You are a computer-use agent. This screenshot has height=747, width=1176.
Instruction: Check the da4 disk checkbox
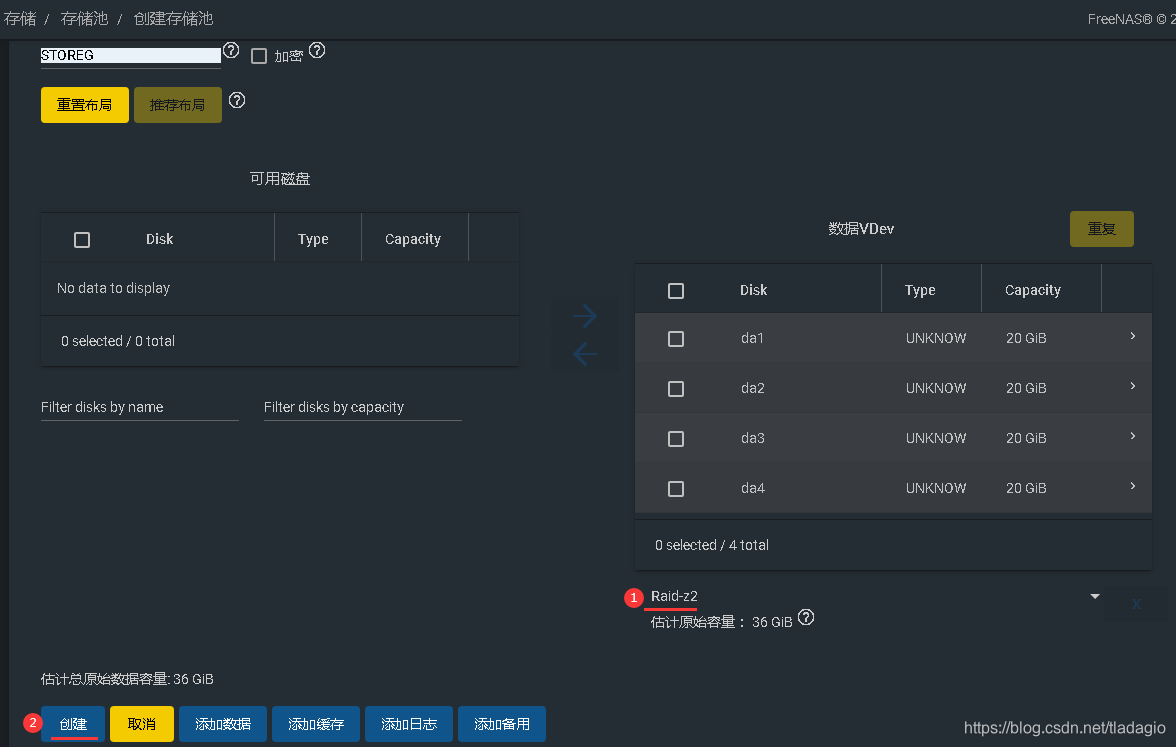[676, 489]
